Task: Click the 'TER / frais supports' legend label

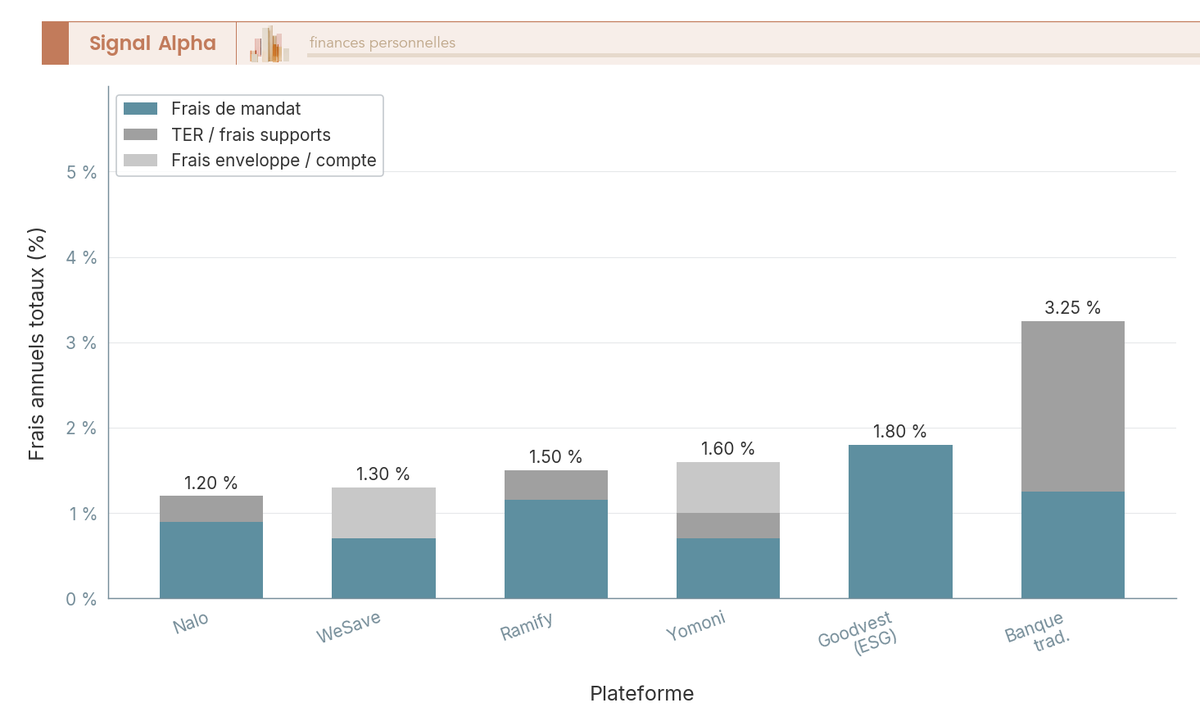Action: click(251, 134)
